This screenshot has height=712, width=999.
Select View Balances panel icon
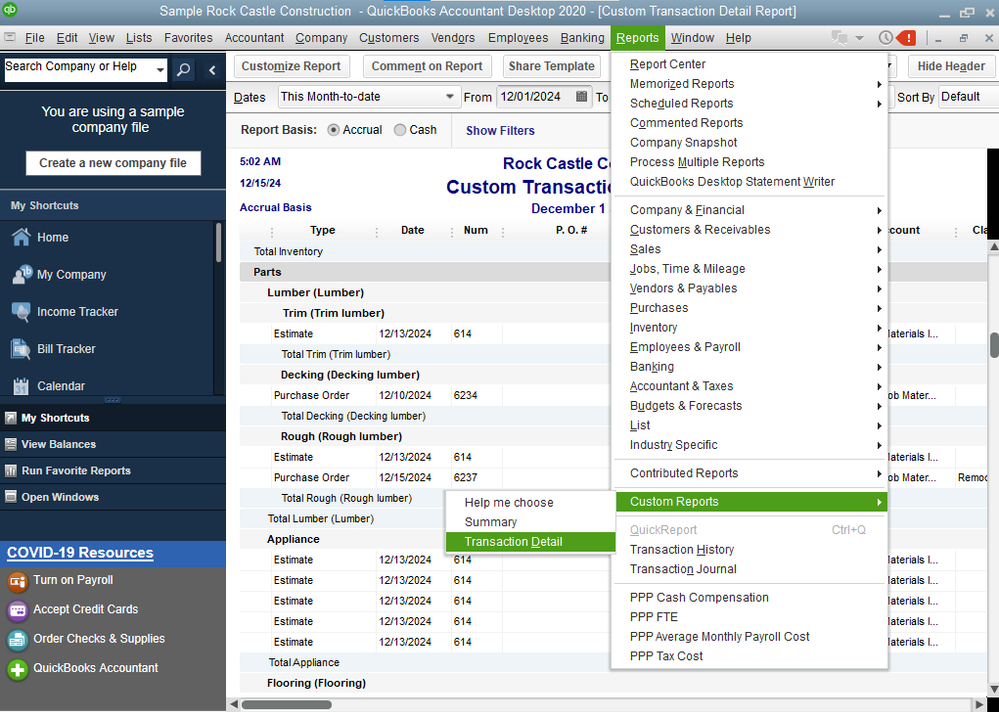pos(10,445)
